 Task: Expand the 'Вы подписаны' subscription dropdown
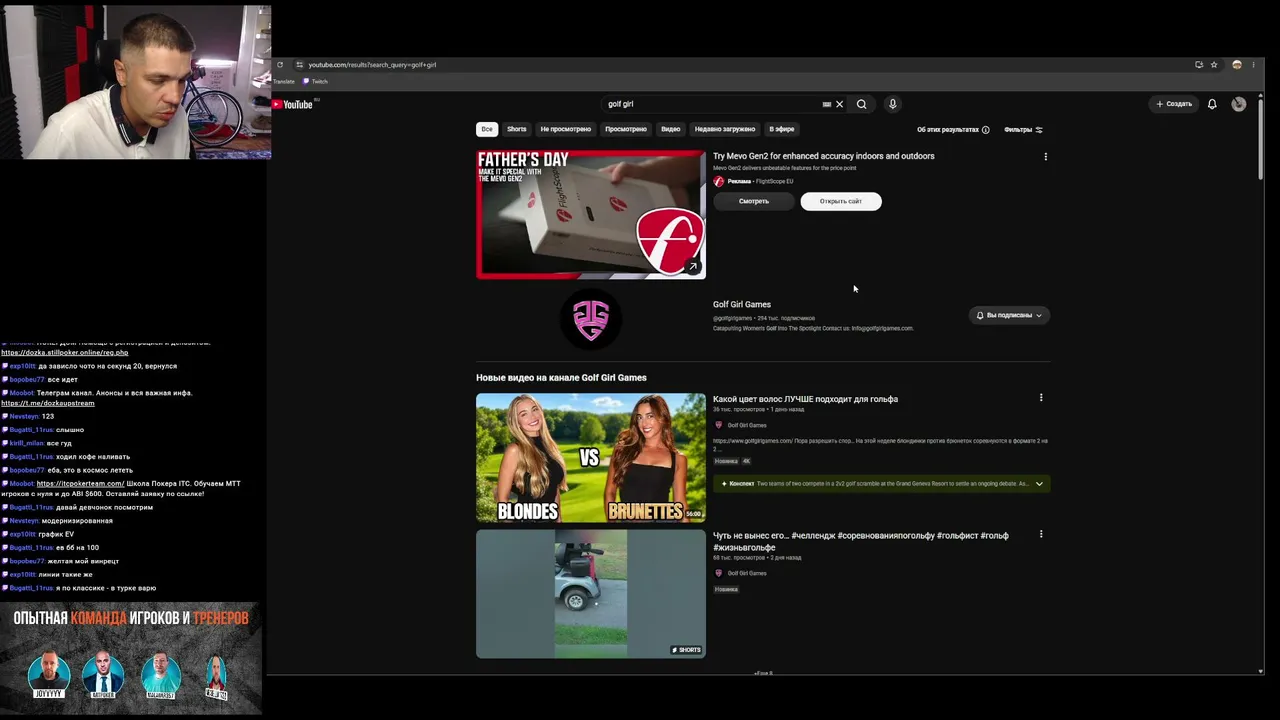(1009, 315)
